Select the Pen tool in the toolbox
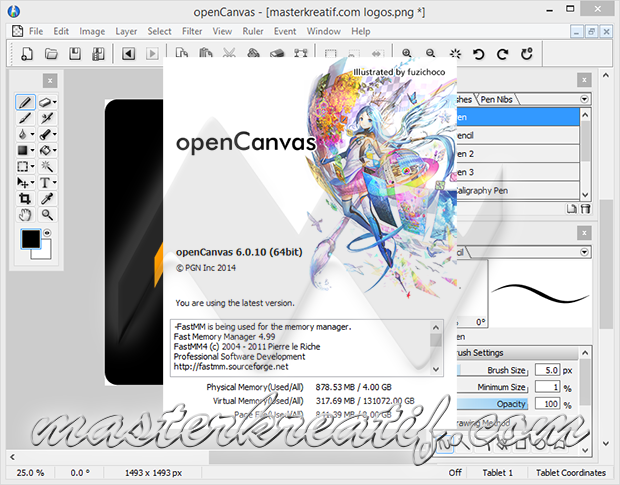Screen dimensions: 620x485 click(x=25, y=102)
